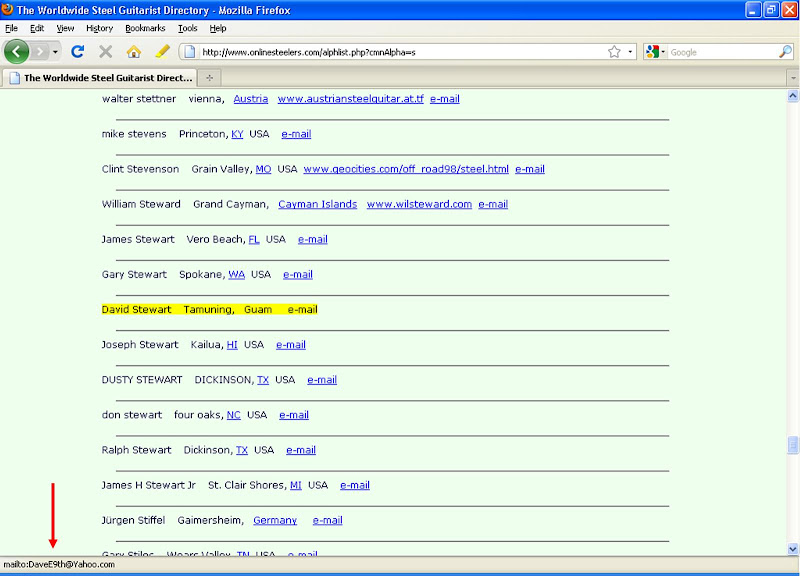Open the Help menu
This screenshot has height=576, width=800.
click(218, 28)
